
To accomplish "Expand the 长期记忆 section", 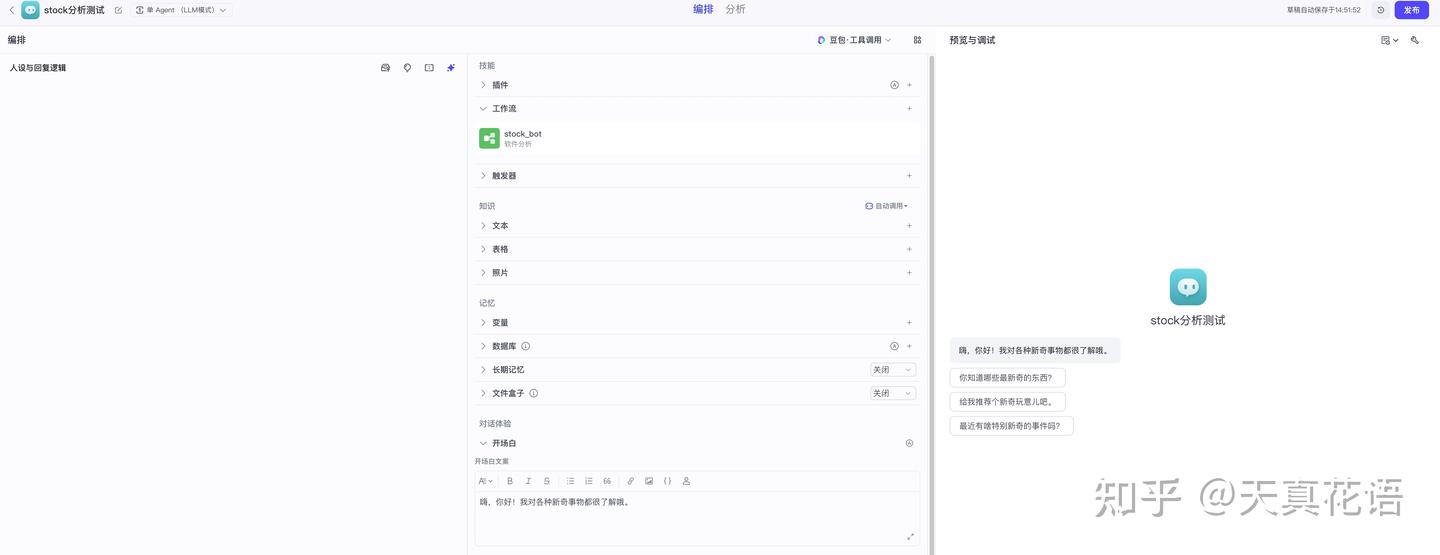I will [484, 369].
